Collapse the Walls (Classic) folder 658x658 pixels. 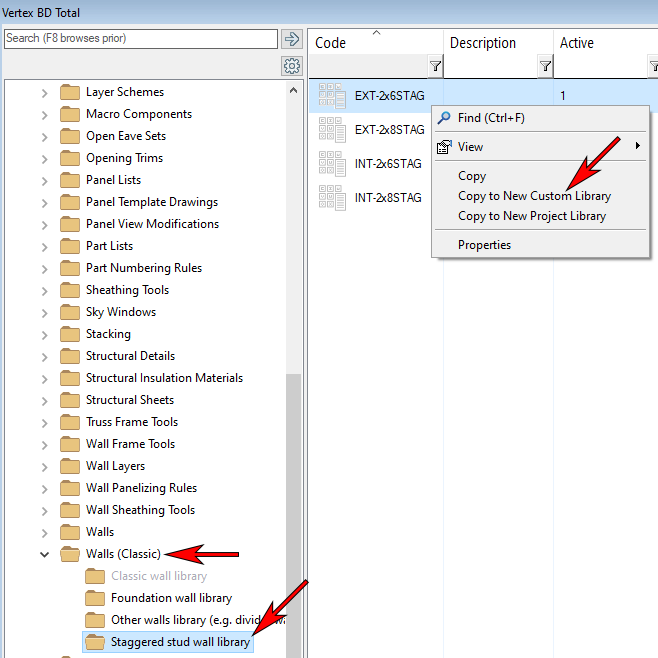(x=44, y=554)
